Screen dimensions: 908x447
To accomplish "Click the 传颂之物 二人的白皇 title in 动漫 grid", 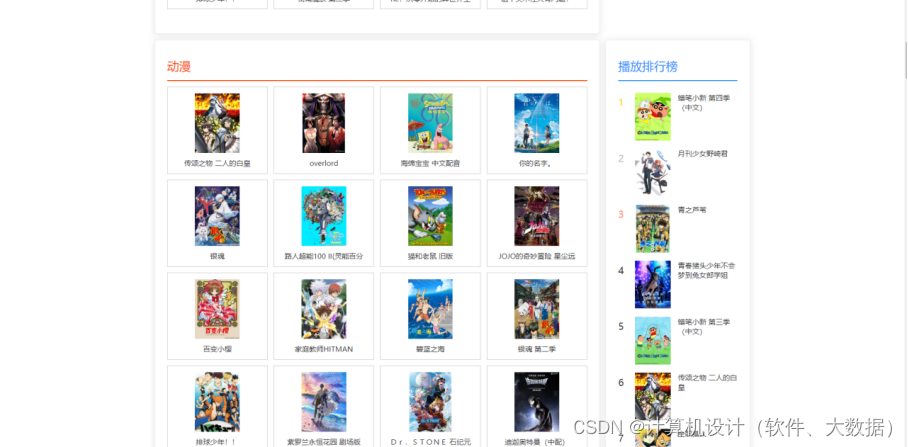I will (x=217, y=163).
